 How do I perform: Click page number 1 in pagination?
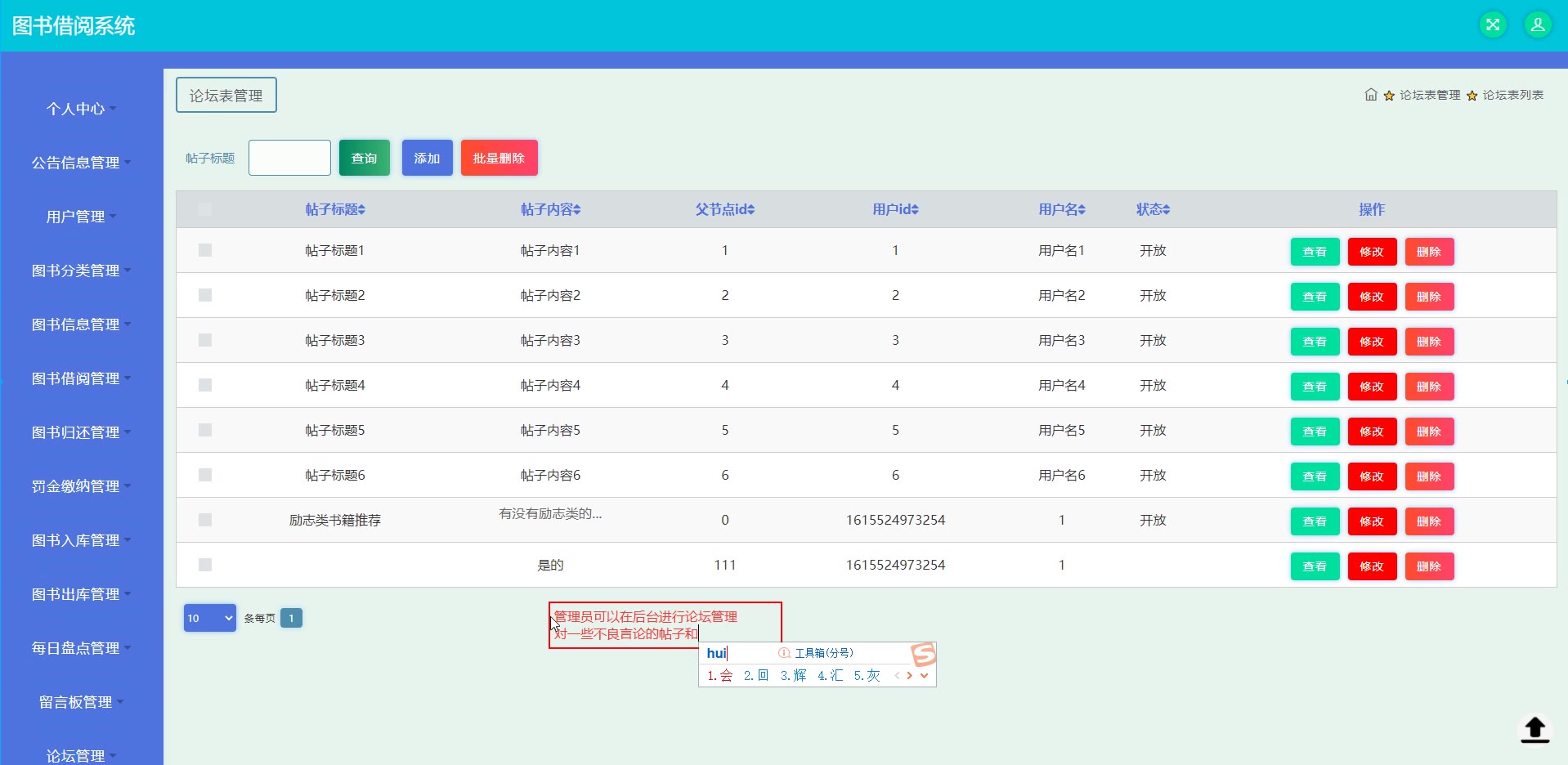tap(291, 618)
